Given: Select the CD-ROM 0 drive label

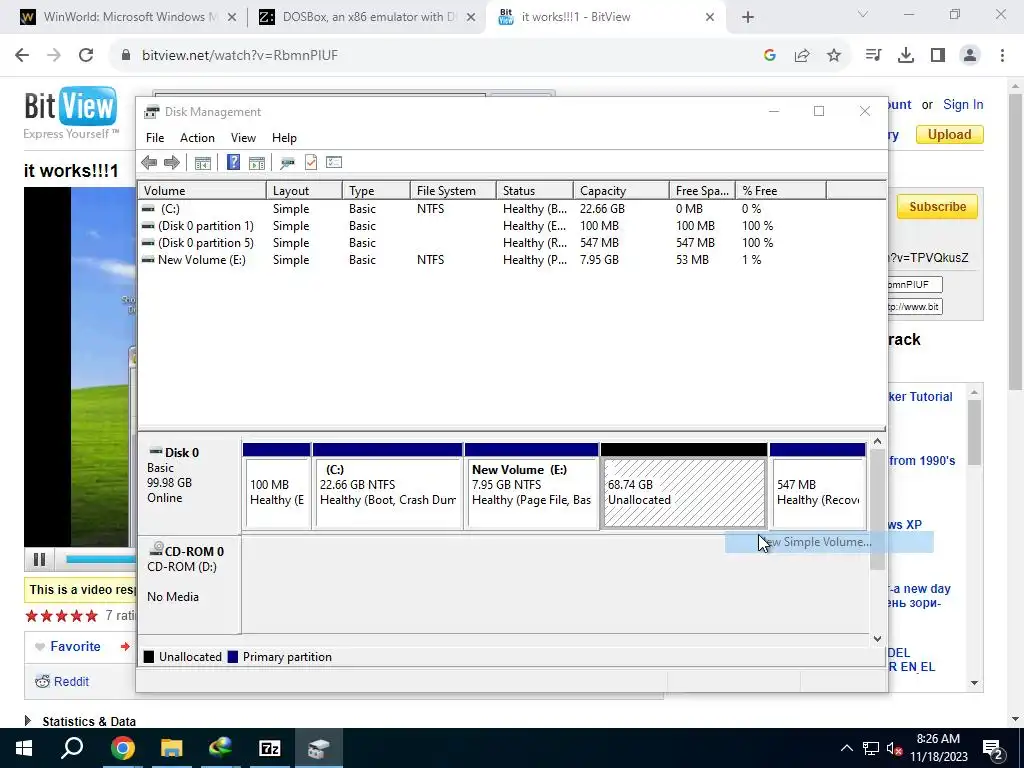Looking at the screenshot, I should click(x=189, y=584).
